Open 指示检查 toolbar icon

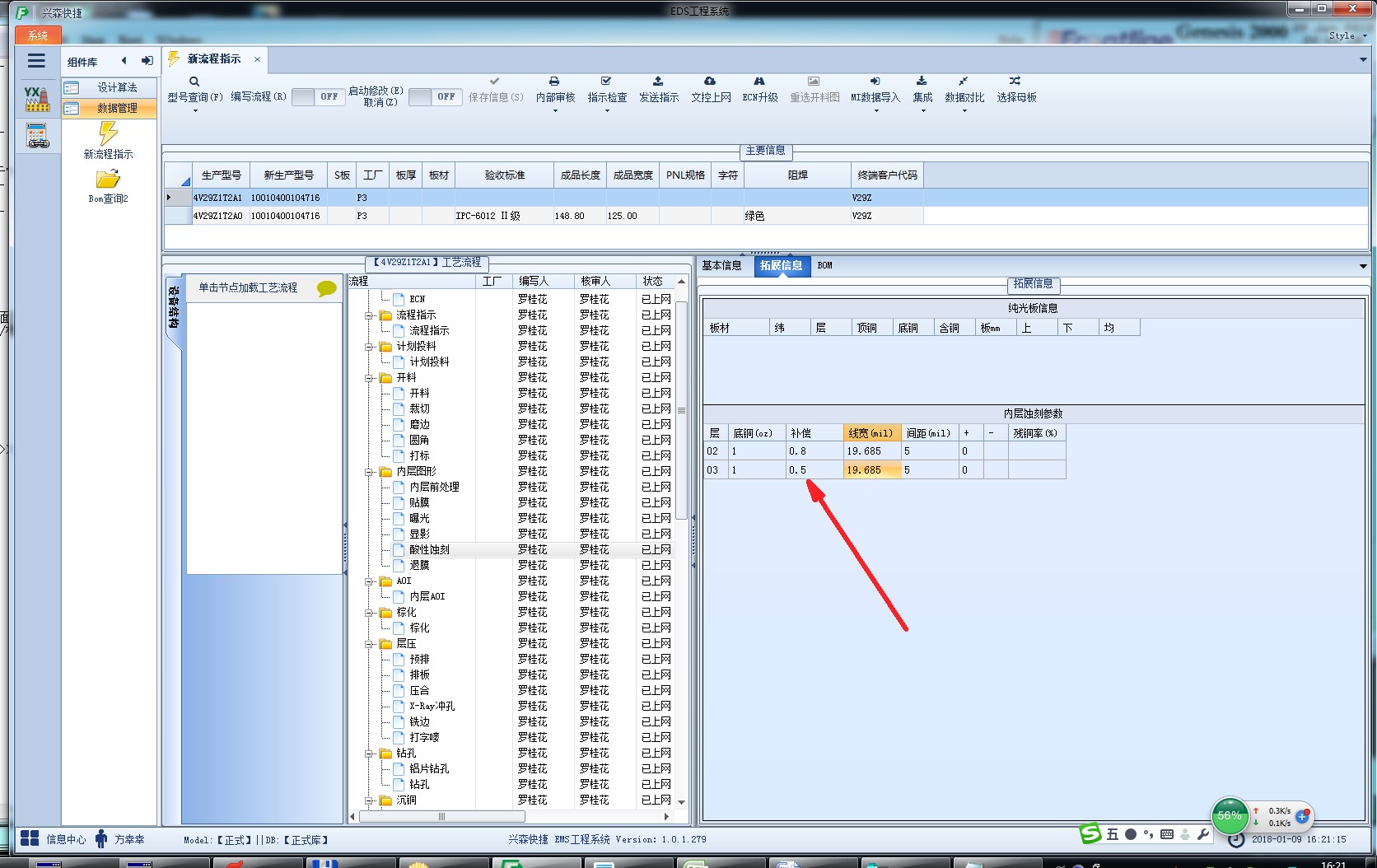[x=606, y=82]
